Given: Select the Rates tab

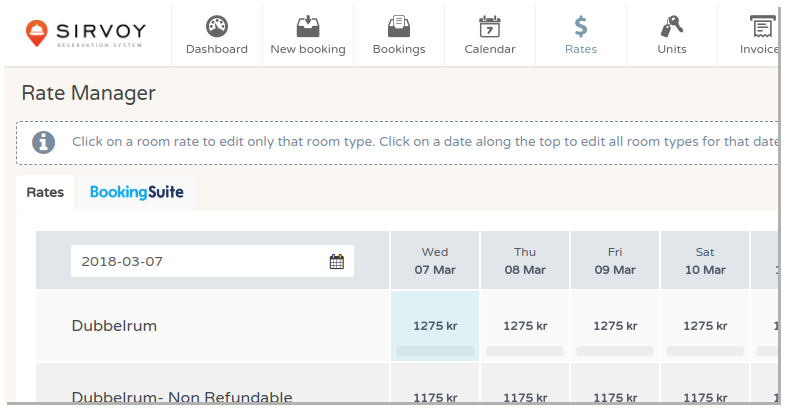Looking at the screenshot, I should [x=45, y=192].
